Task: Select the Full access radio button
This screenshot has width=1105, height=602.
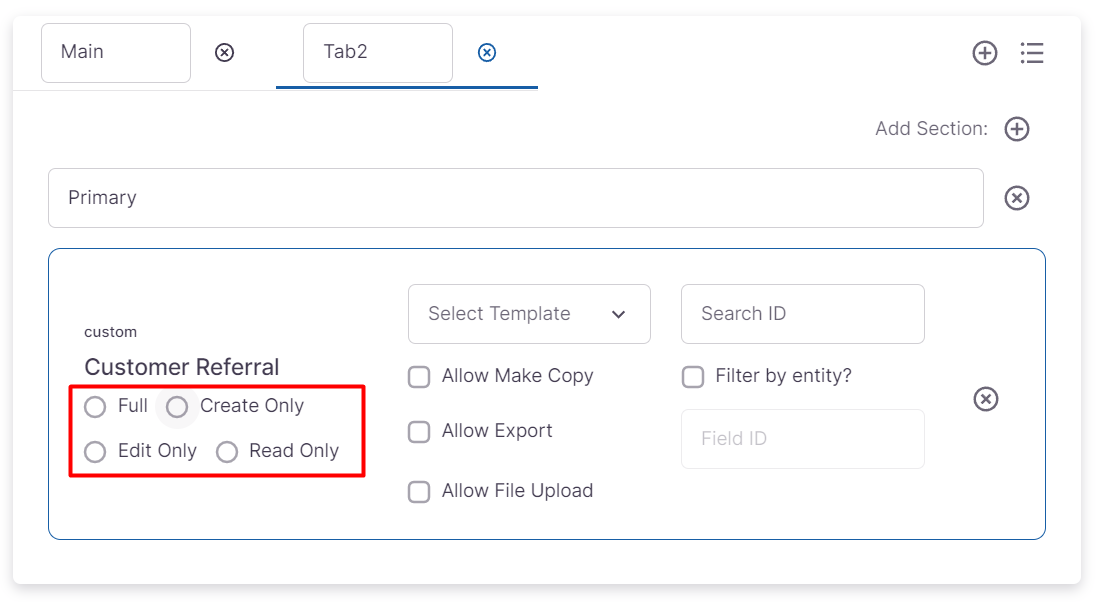Action: pyautogui.click(x=95, y=407)
